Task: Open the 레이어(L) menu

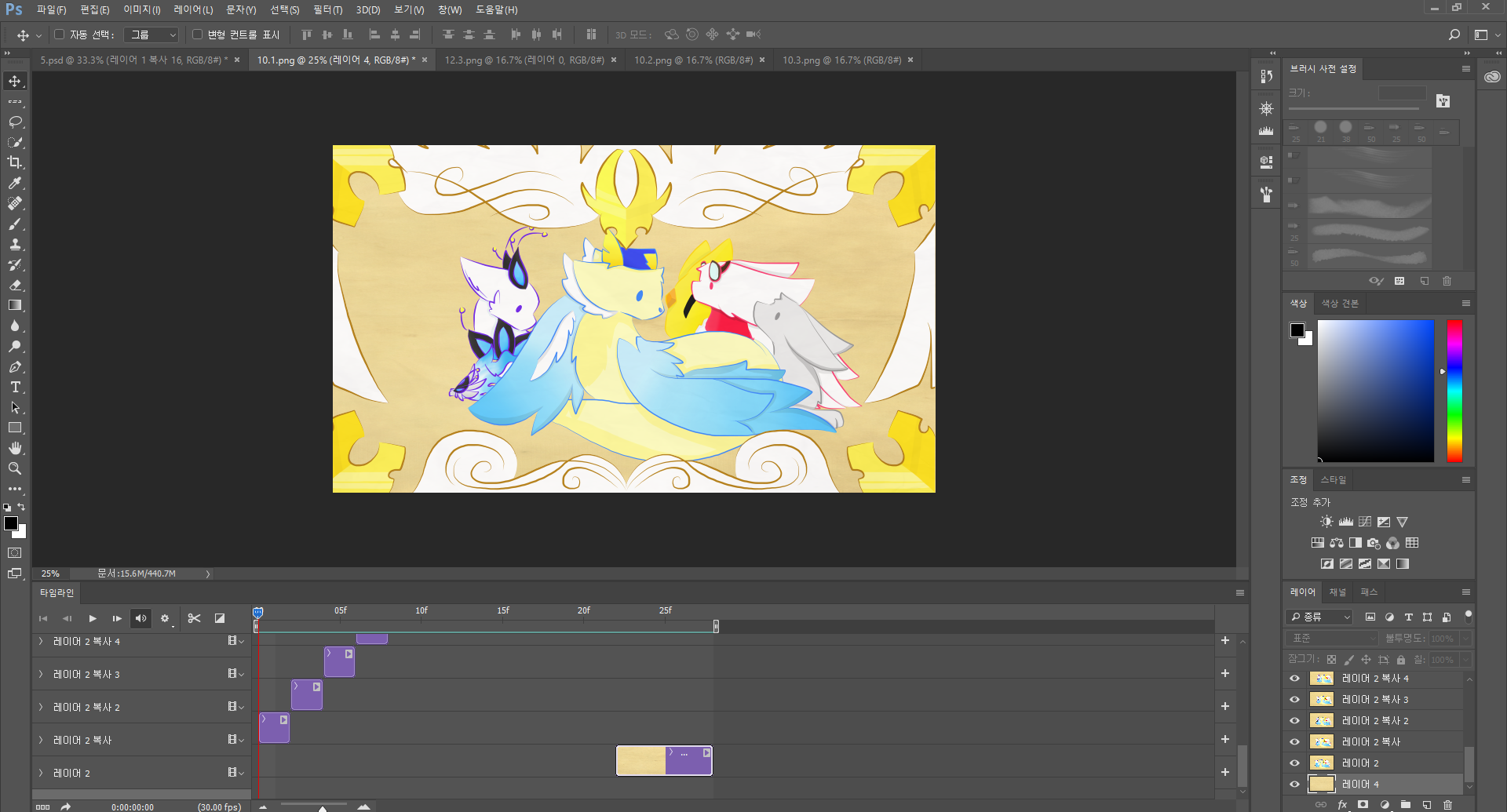Action: click(x=193, y=10)
